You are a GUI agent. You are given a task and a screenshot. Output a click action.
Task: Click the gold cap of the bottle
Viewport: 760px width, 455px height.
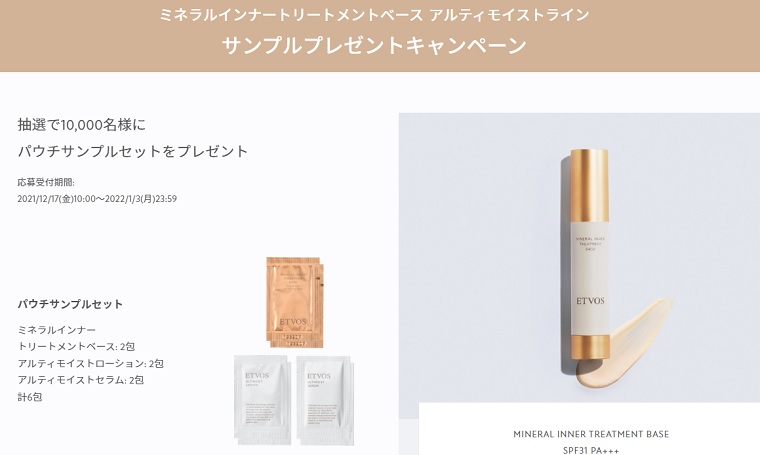coord(589,186)
